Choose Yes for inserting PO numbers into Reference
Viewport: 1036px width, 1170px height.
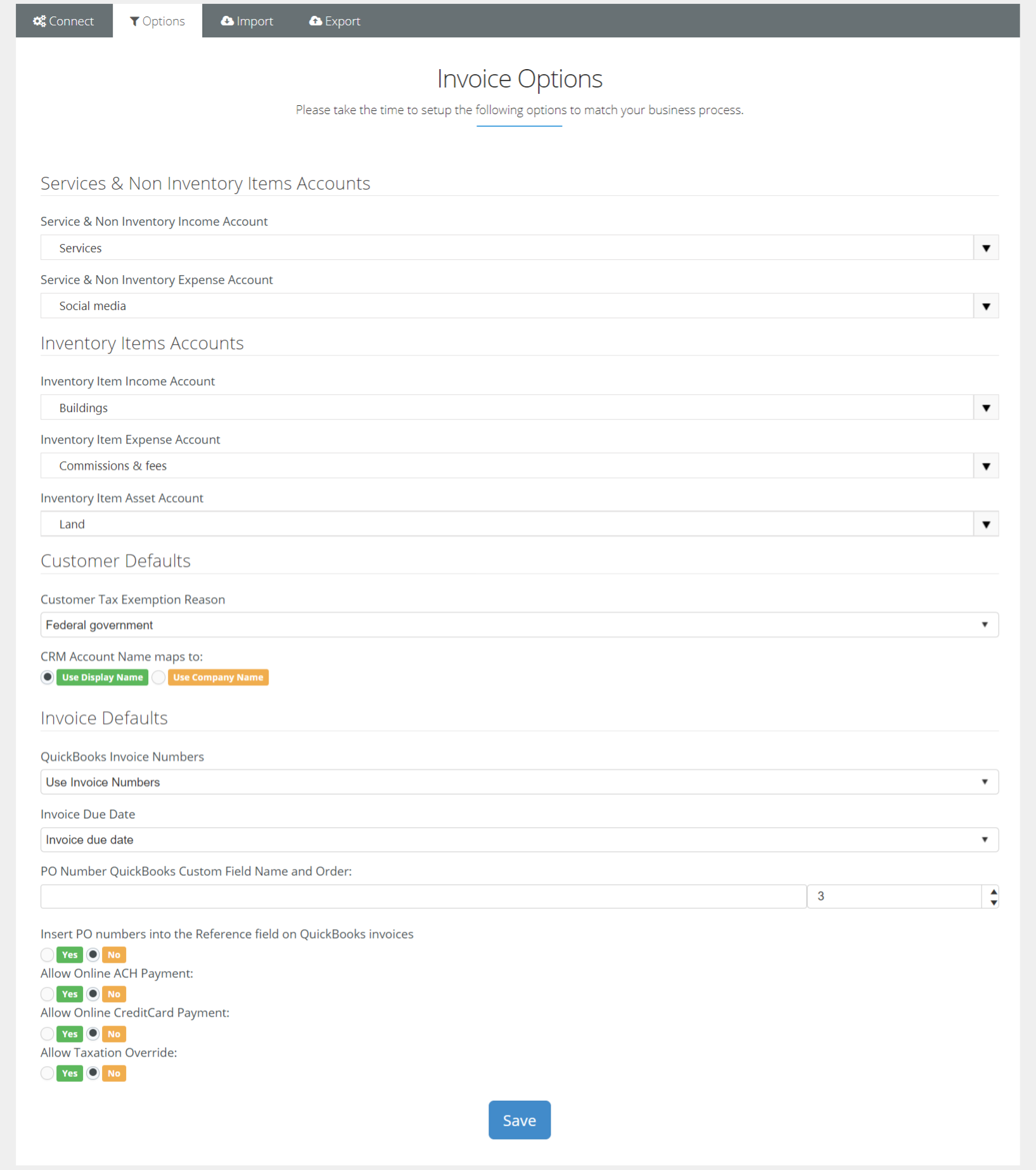click(48, 955)
